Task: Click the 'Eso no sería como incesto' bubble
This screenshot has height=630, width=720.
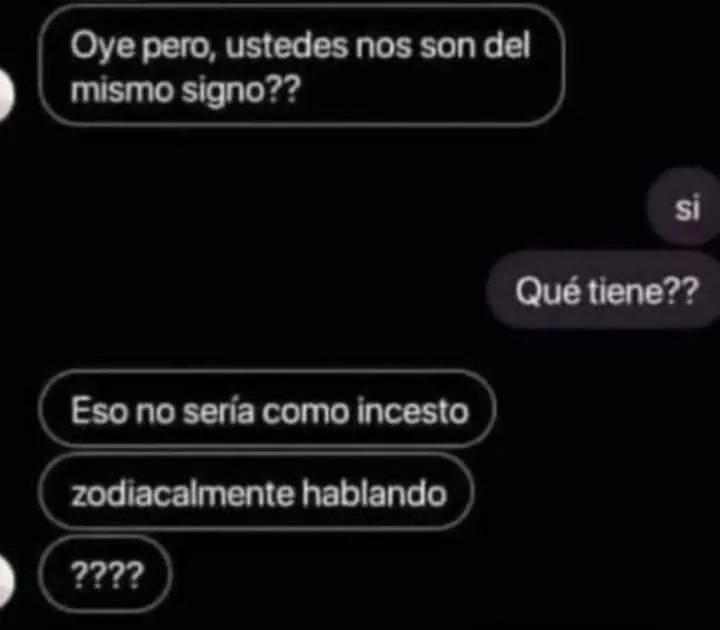Action: (267, 409)
